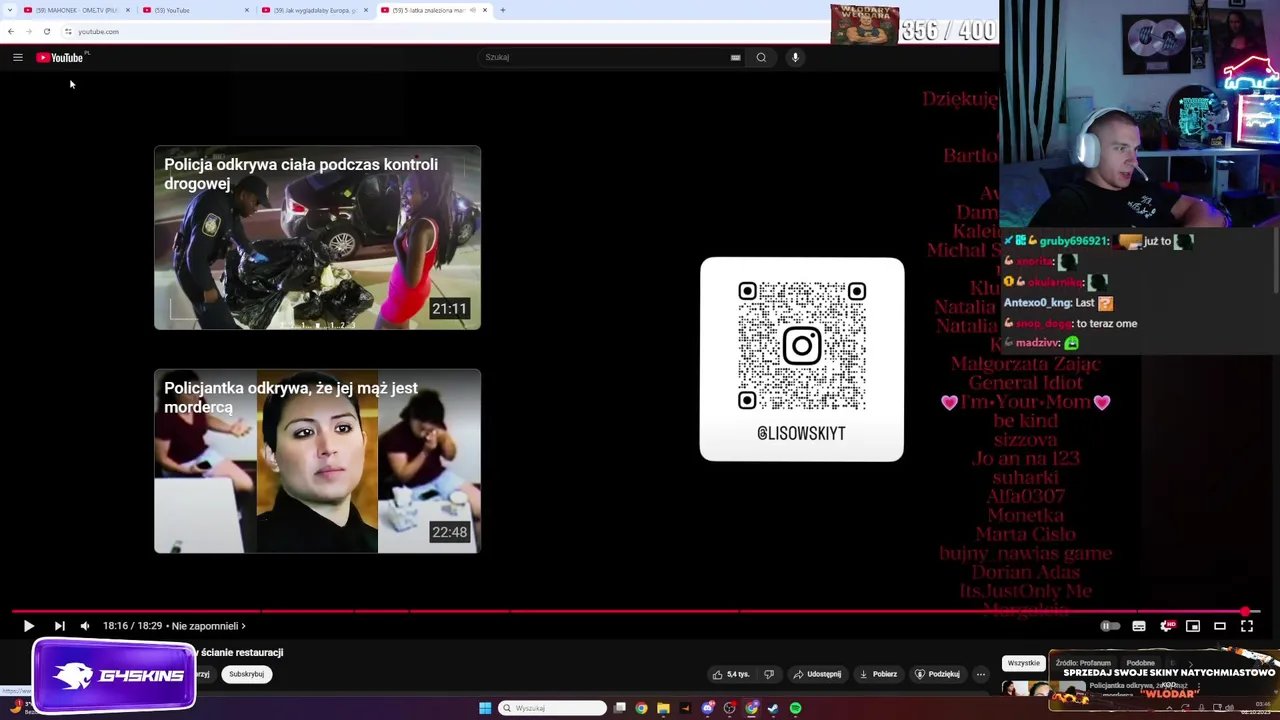
Task: Click the Podziękuj thanks button
Action: click(937, 674)
